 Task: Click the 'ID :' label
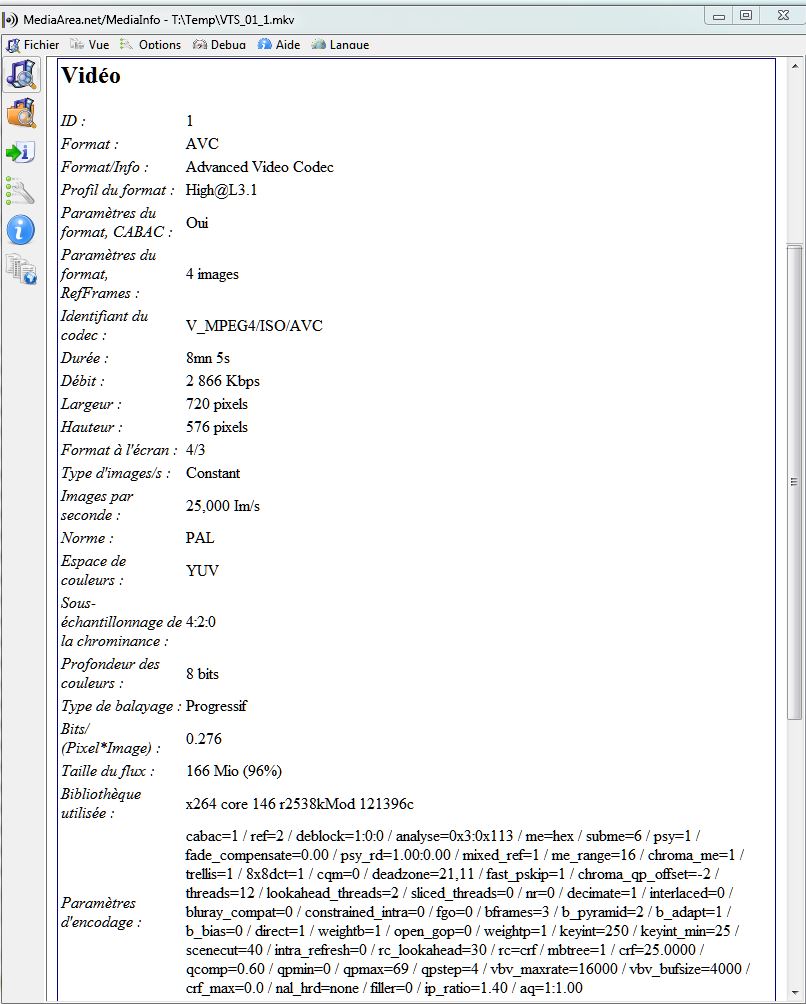click(x=73, y=120)
